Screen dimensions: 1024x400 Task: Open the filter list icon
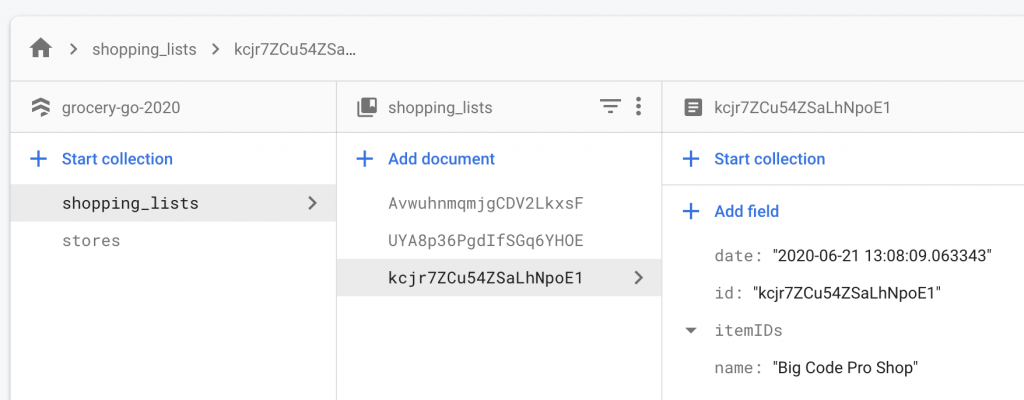click(610, 107)
